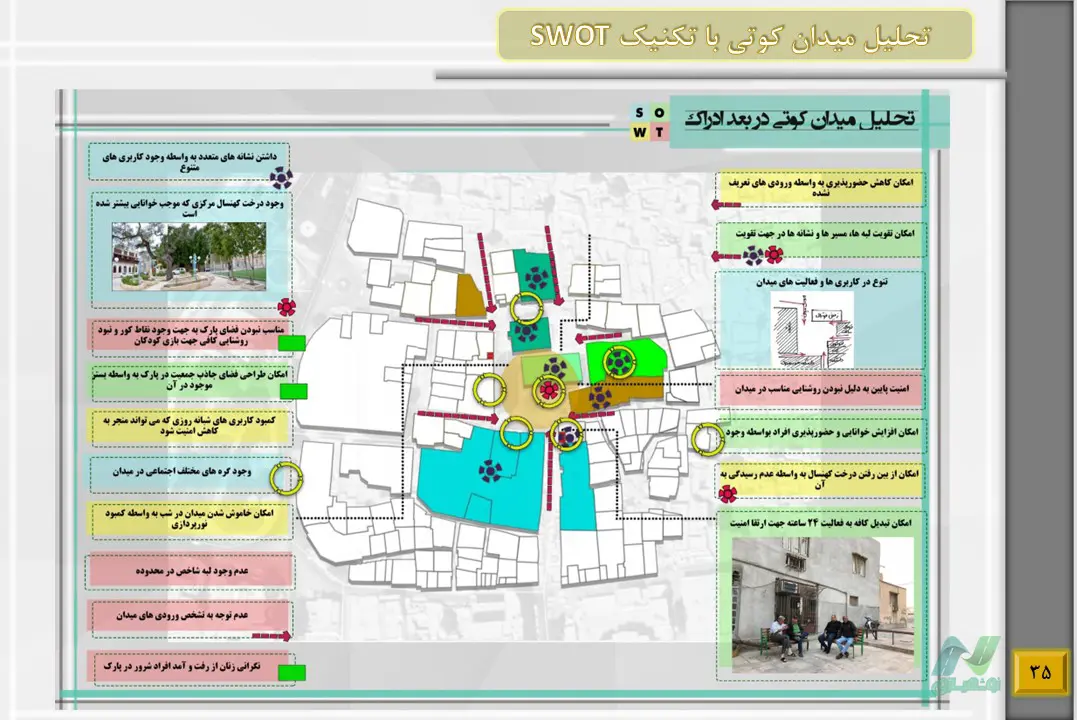Screen dimensions: 1077x720
Task: Open the hand-drawn sketch under 'تنوع در کاربری ها'
Action: 812,329
